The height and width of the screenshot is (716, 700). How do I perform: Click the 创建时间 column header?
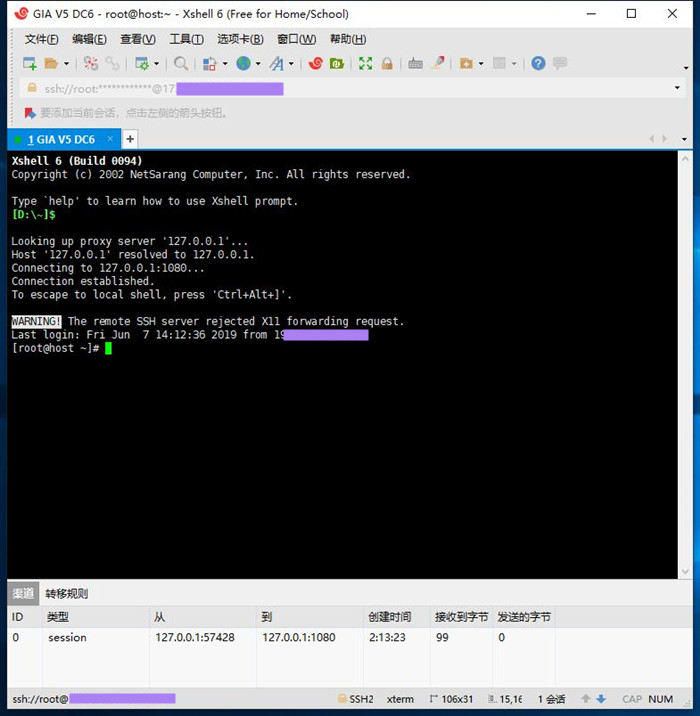coord(396,617)
